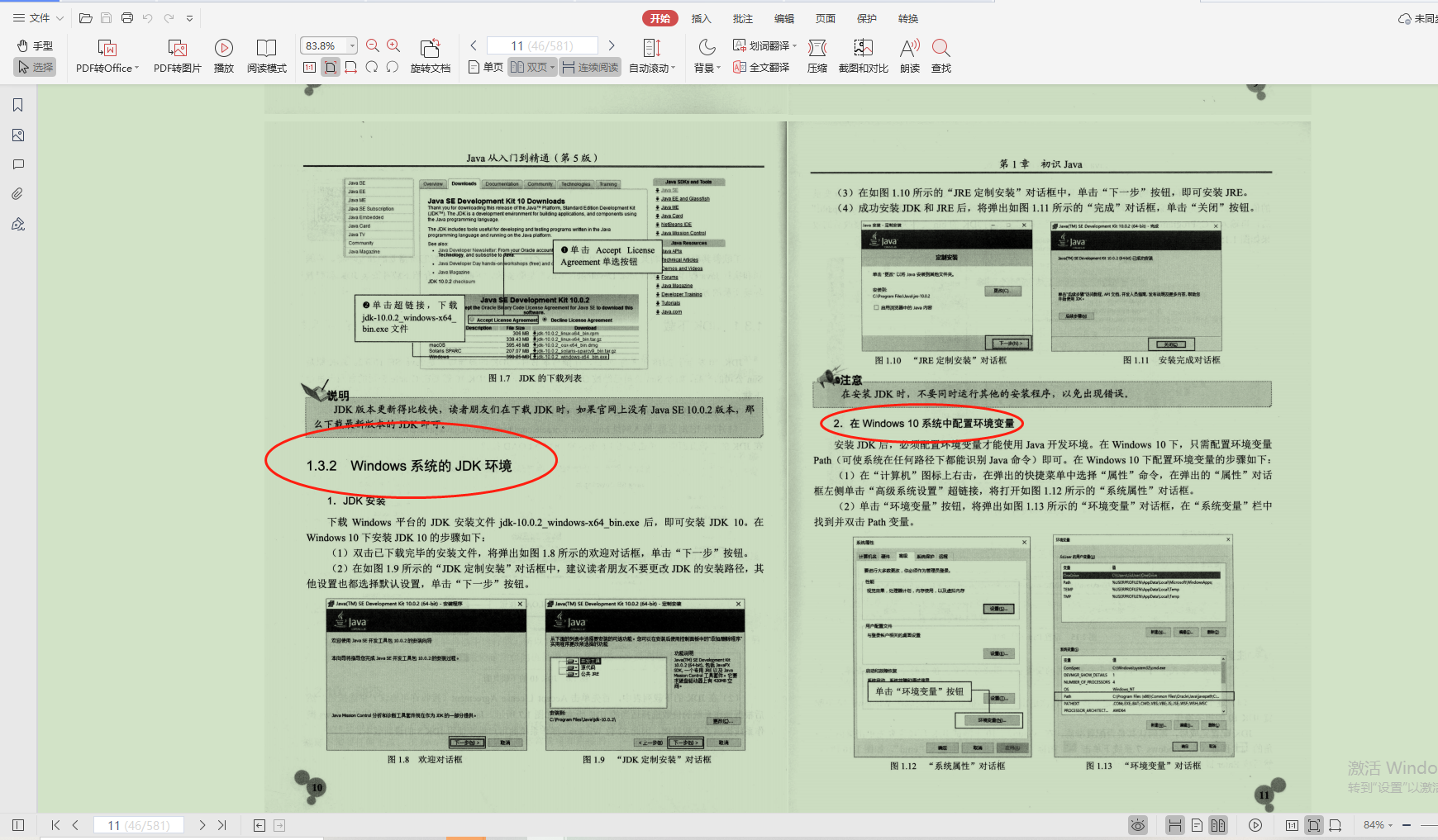Go to previous page via ribbon arrow

pos(474,45)
